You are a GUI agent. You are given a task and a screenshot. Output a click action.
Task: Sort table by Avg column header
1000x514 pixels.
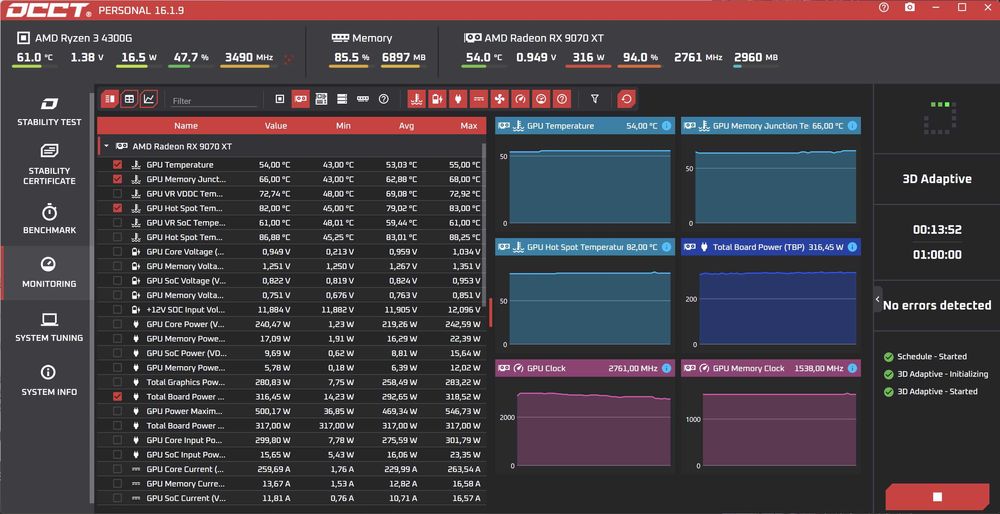click(x=406, y=126)
